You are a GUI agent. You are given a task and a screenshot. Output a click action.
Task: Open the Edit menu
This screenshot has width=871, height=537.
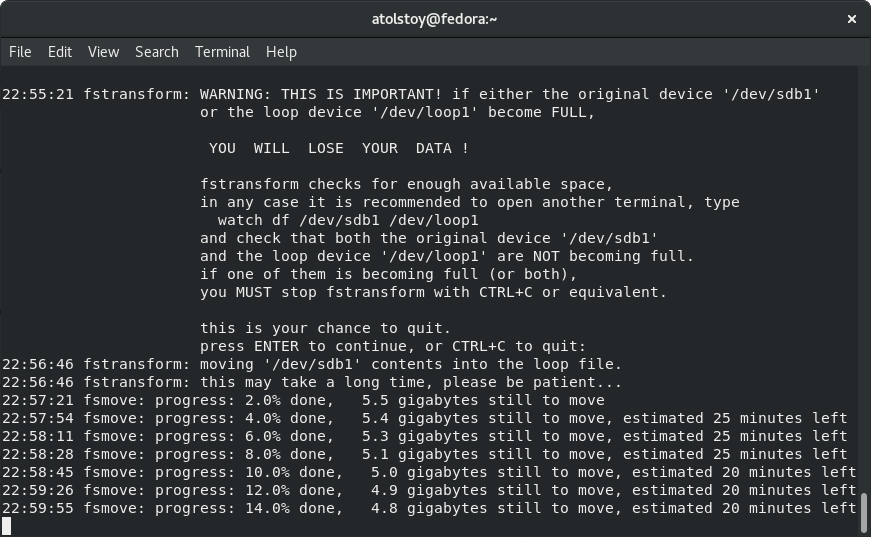(x=60, y=52)
